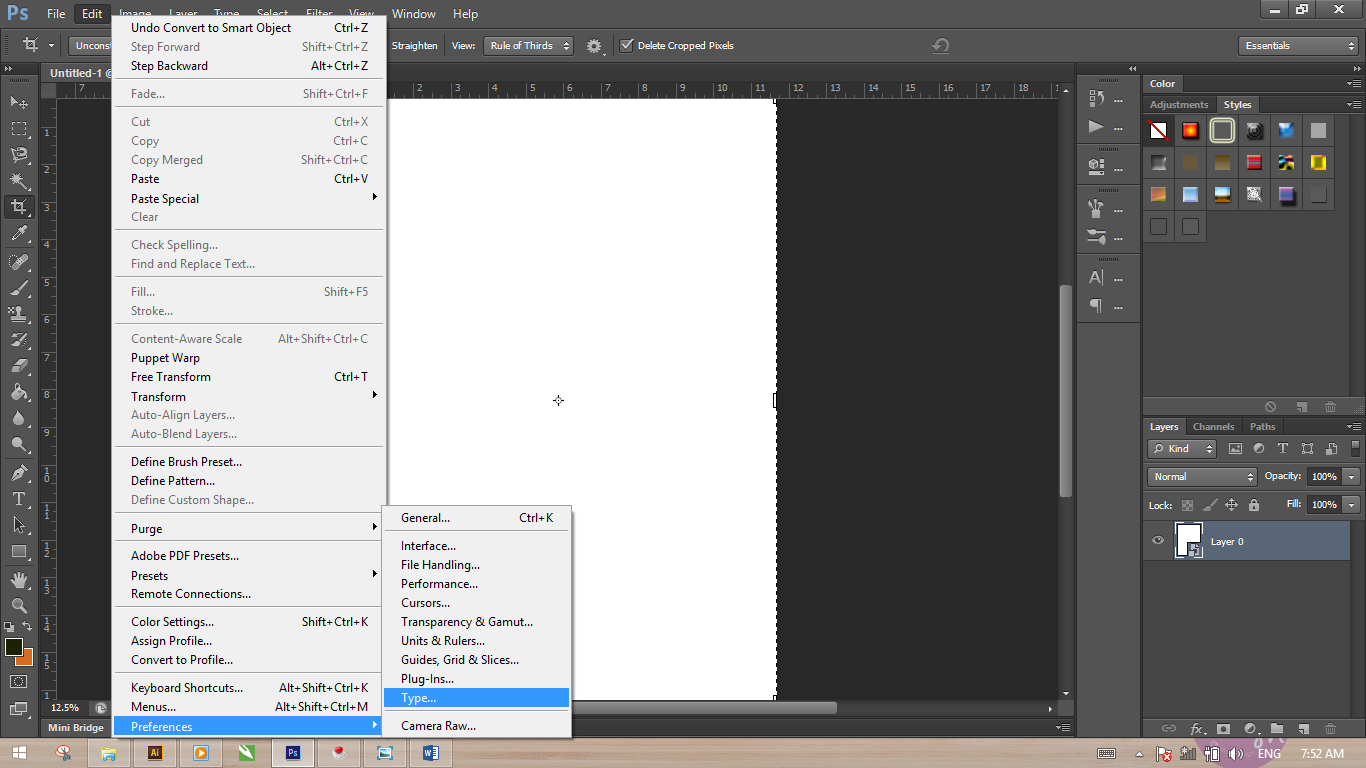Viewport: 1366px width, 768px height.
Task: Toggle Layer 0 visibility
Action: click(1157, 540)
